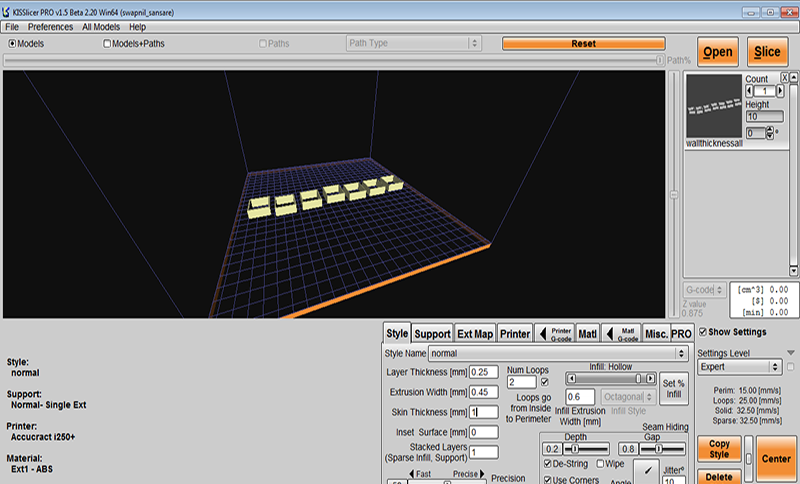800x484 pixels.
Task: Open Matl G-code tab with arrow icon
Action: pyautogui.click(x=621, y=334)
